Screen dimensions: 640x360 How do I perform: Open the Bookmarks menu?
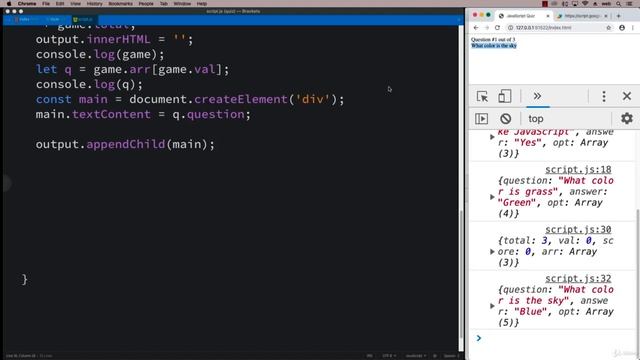click(120, 4)
